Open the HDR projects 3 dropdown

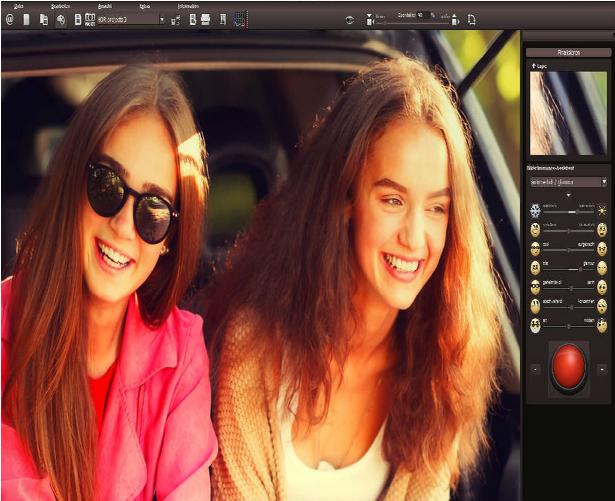coord(131,19)
